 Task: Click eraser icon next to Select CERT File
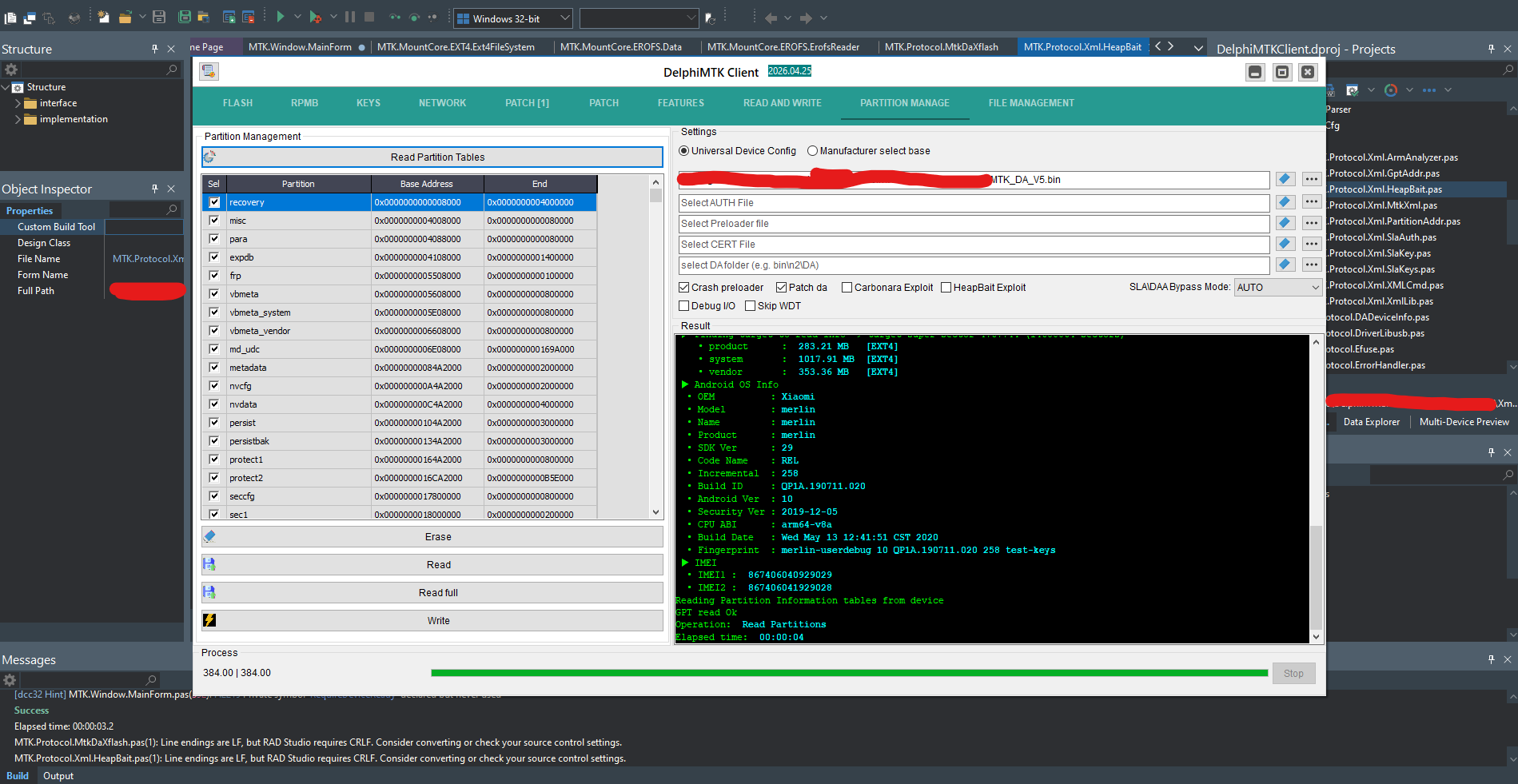click(x=1285, y=244)
